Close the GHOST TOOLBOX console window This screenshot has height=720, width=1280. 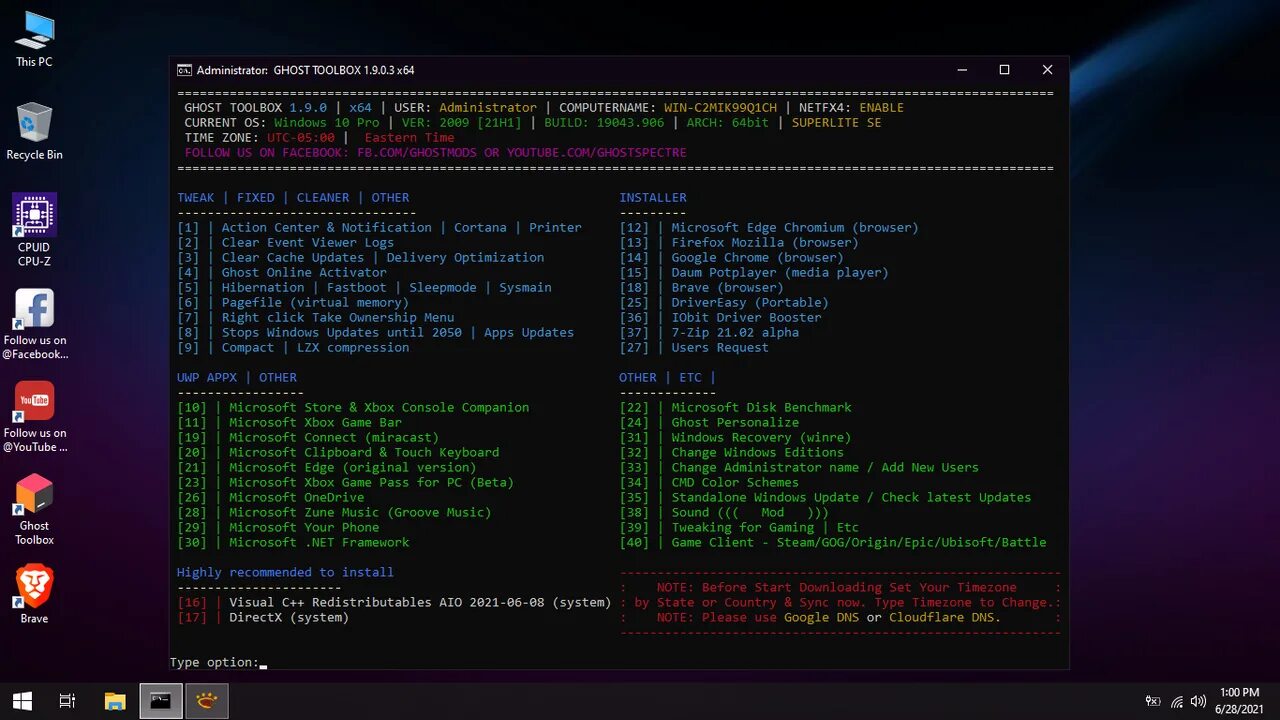[1047, 70]
